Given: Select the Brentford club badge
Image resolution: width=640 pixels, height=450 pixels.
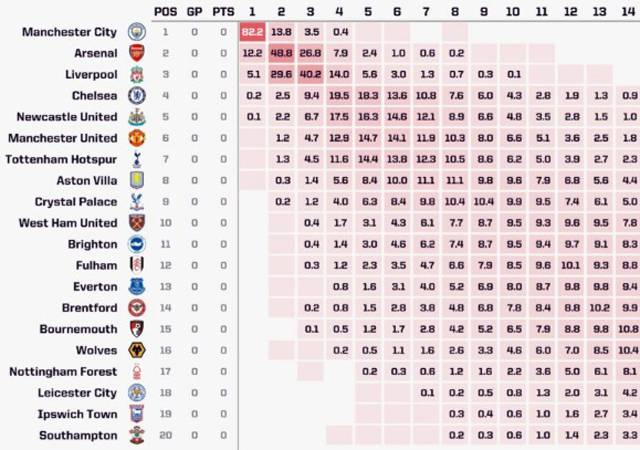Looking at the screenshot, I should (136, 308).
